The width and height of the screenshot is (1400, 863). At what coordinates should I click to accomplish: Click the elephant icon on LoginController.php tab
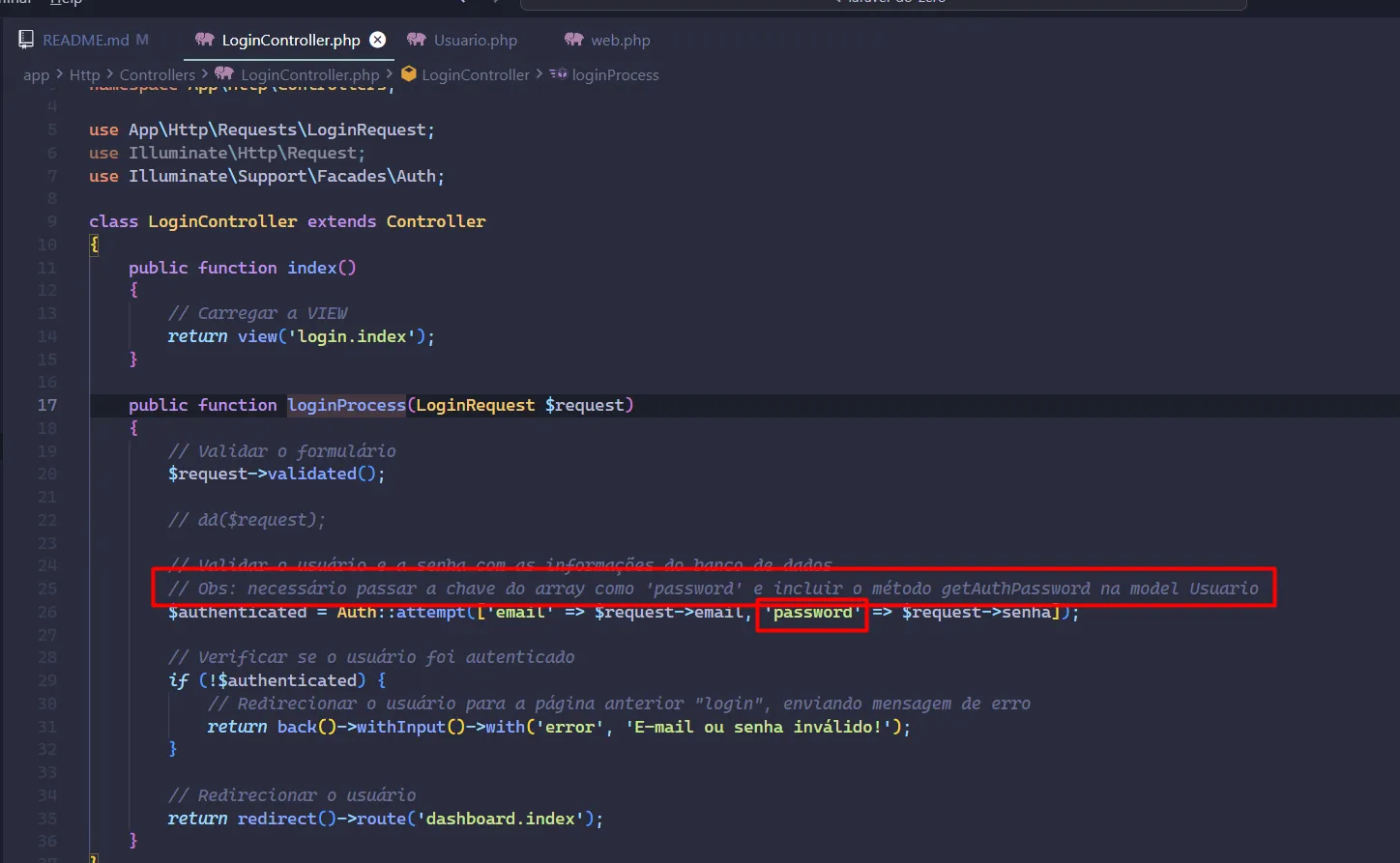(x=204, y=40)
